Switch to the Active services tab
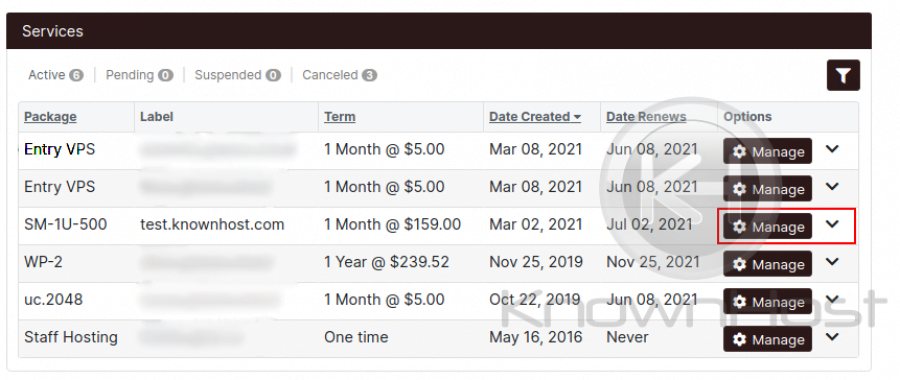The image size is (900, 380). click(x=56, y=75)
